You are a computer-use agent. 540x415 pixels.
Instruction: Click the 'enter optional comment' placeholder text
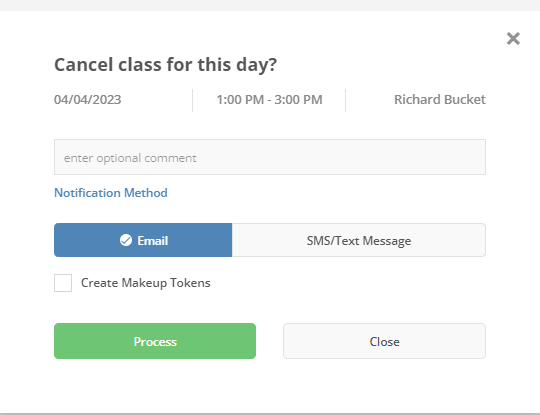130,158
